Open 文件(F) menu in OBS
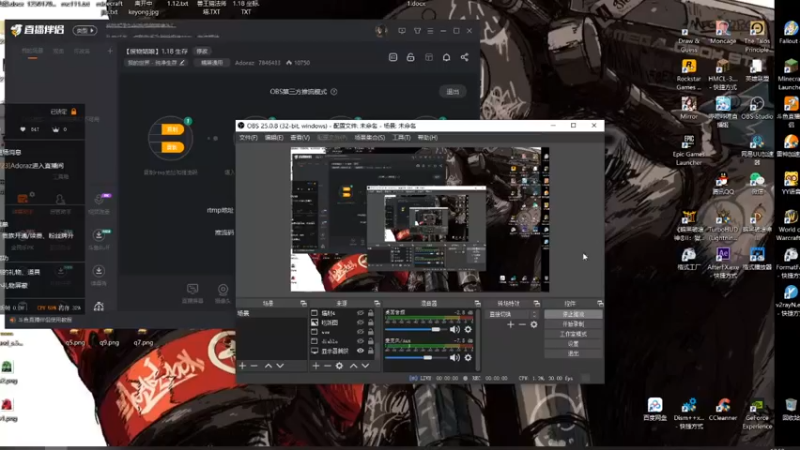This screenshot has width=800, height=450. (248, 138)
